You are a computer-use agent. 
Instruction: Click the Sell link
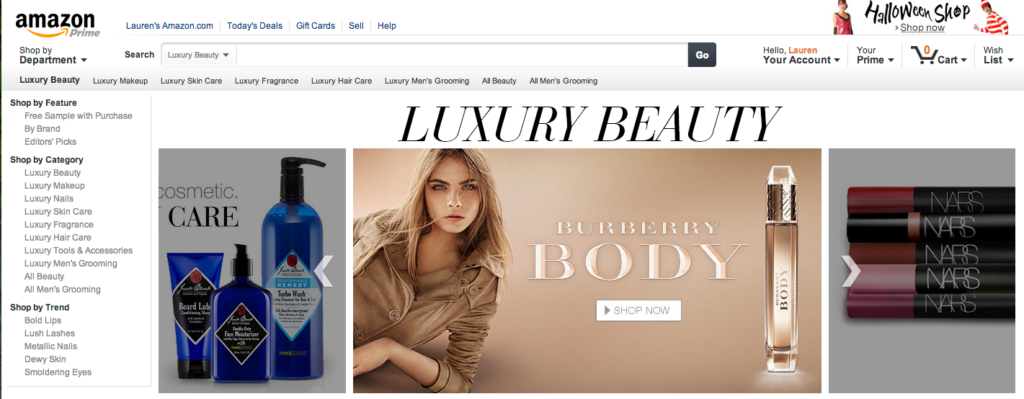click(356, 26)
